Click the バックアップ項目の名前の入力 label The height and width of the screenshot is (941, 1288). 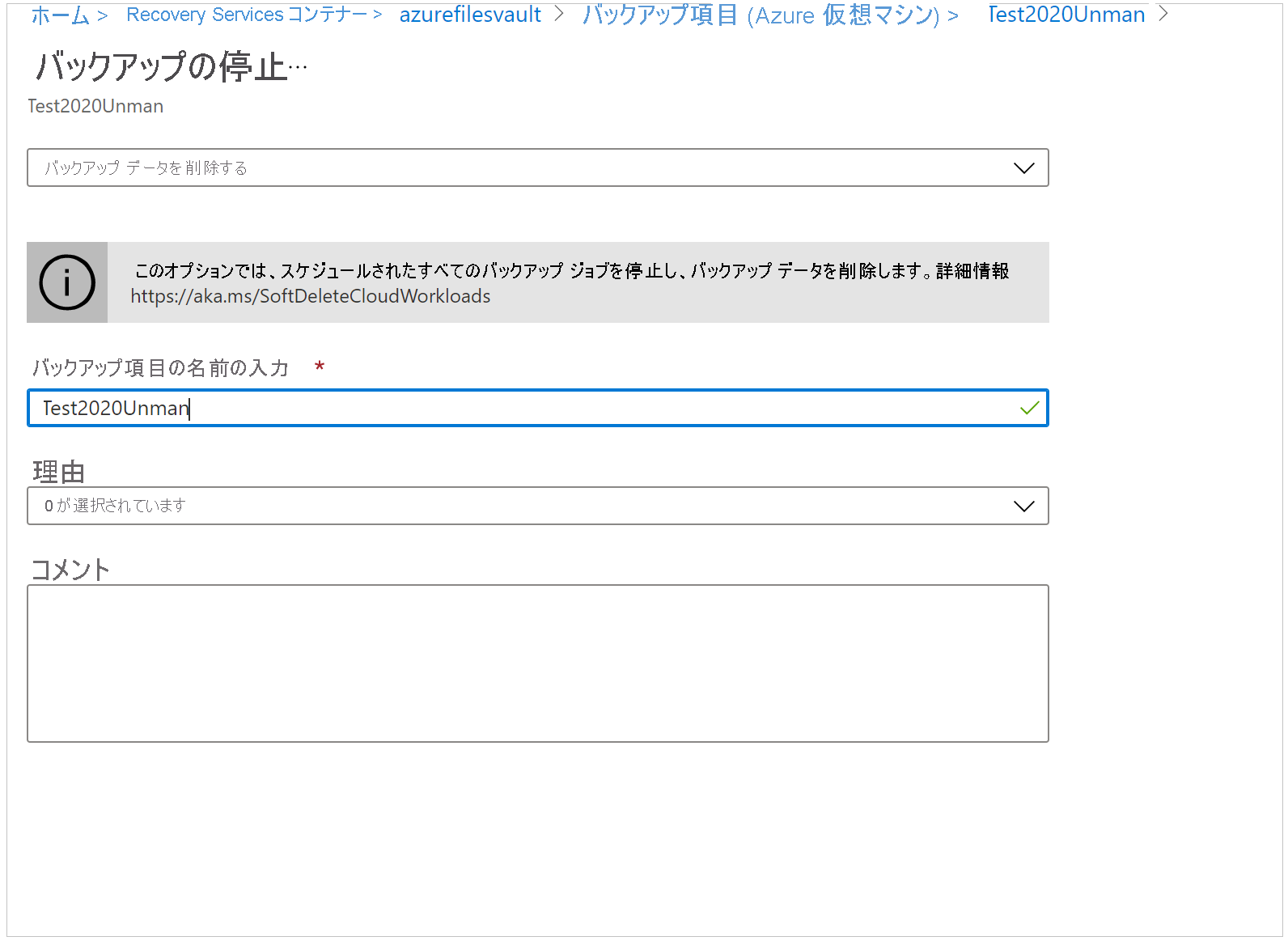[160, 368]
